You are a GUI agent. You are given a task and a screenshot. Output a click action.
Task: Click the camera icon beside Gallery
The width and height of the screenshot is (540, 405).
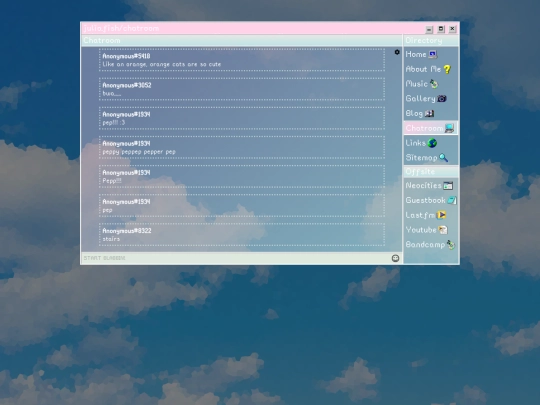click(442, 98)
